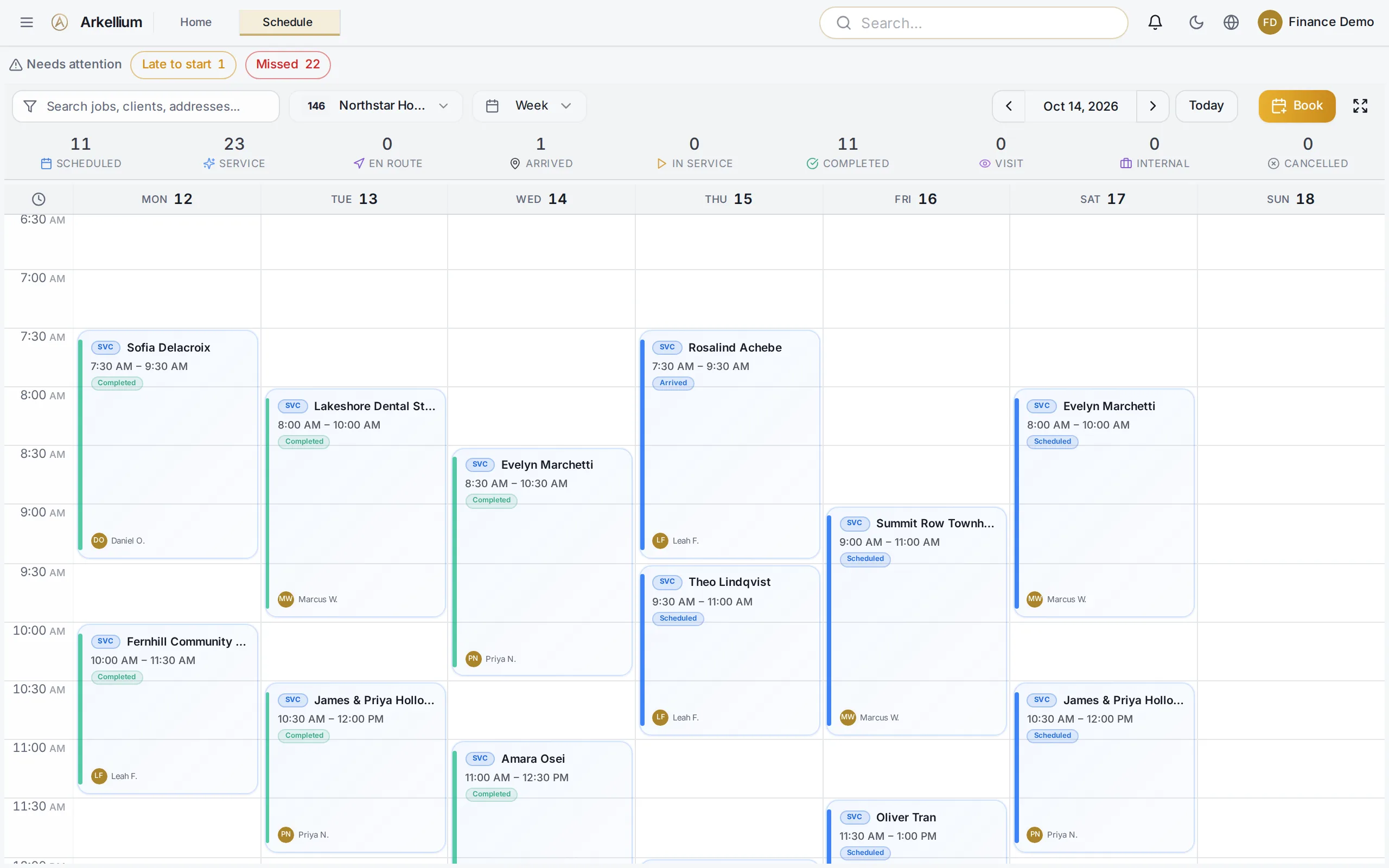Click the Internal briefcase stat icon
1389x868 pixels.
tap(1126, 164)
